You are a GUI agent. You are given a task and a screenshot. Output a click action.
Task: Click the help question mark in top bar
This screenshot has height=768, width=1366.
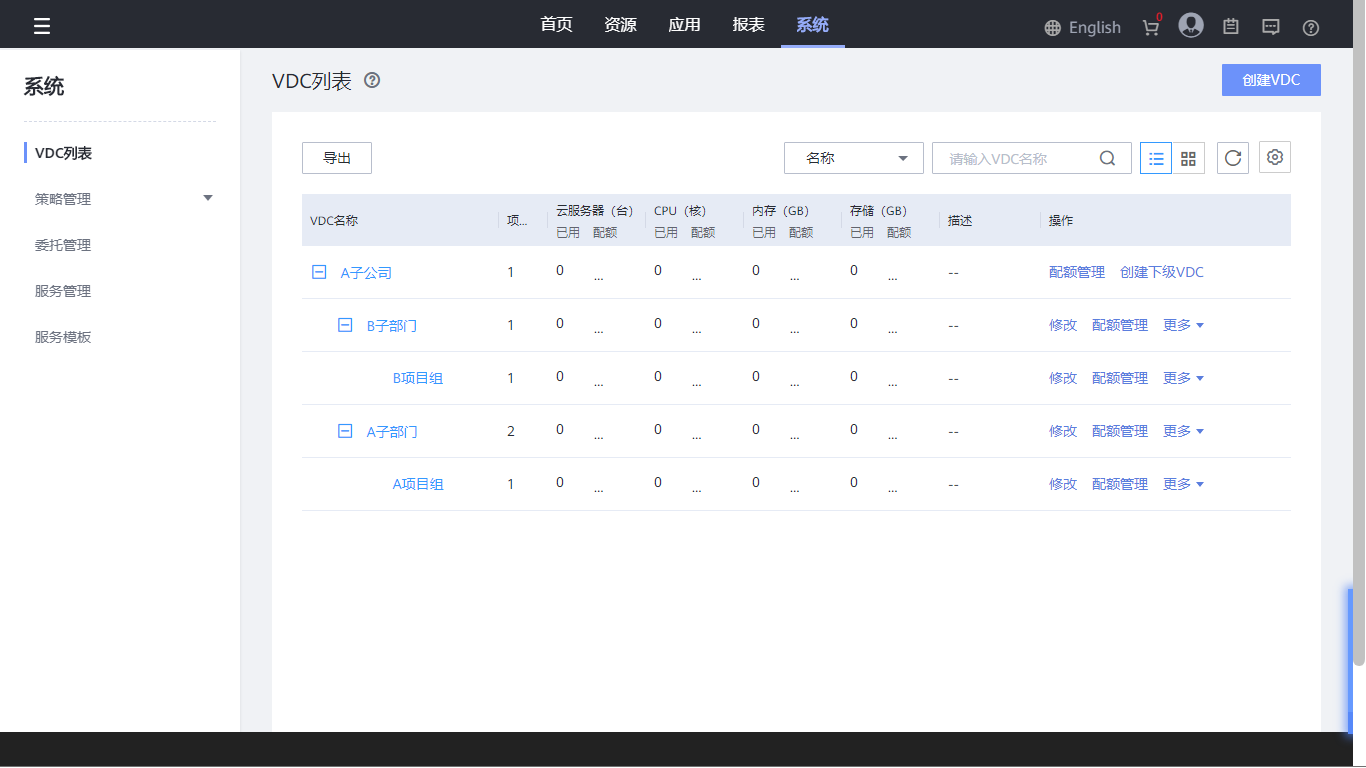[x=1311, y=27]
